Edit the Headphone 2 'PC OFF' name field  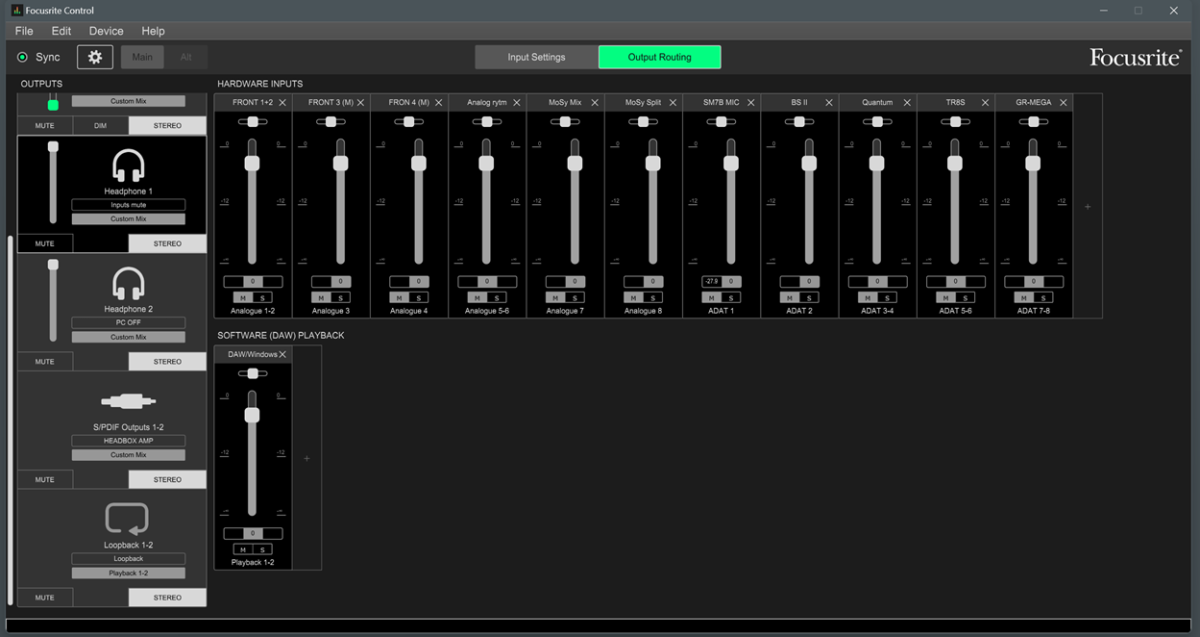coord(128,323)
